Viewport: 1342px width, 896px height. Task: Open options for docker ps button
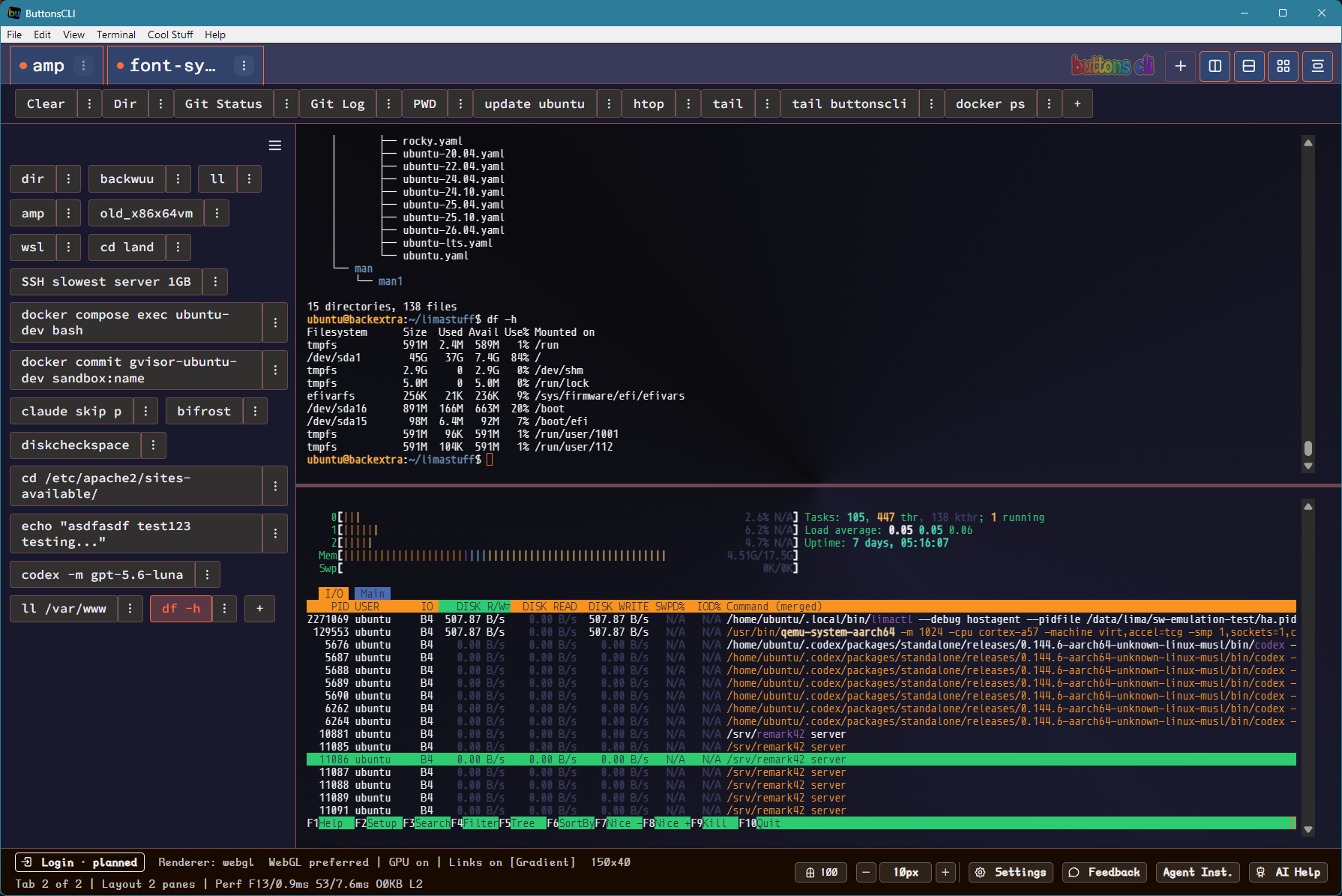(x=1049, y=104)
